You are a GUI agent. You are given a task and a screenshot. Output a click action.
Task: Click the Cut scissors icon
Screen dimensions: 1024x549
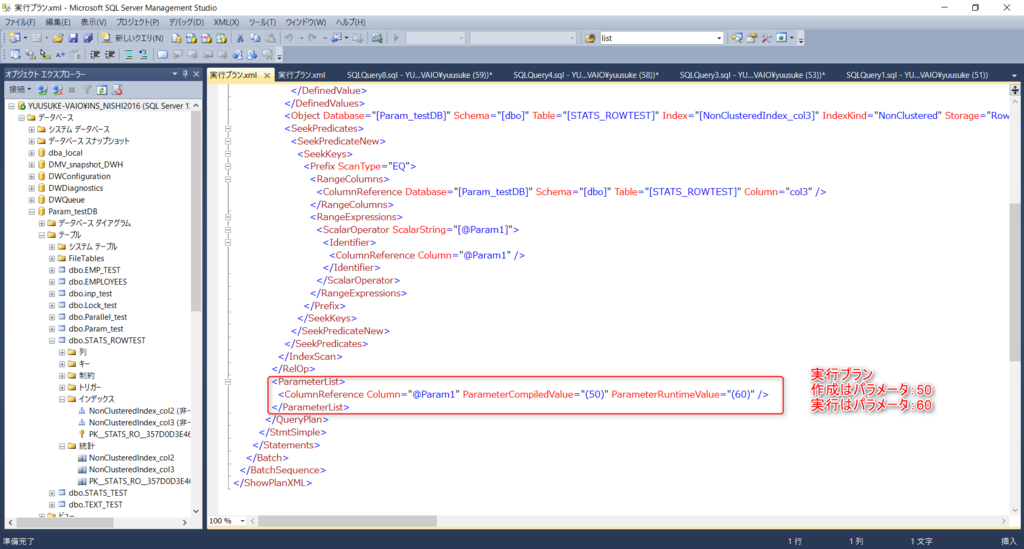[x=240, y=38]
